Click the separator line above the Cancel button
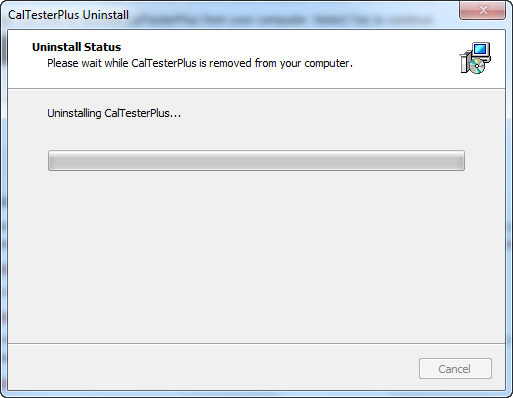The height and width of the screenshot is (398, 513). (256, 343)
